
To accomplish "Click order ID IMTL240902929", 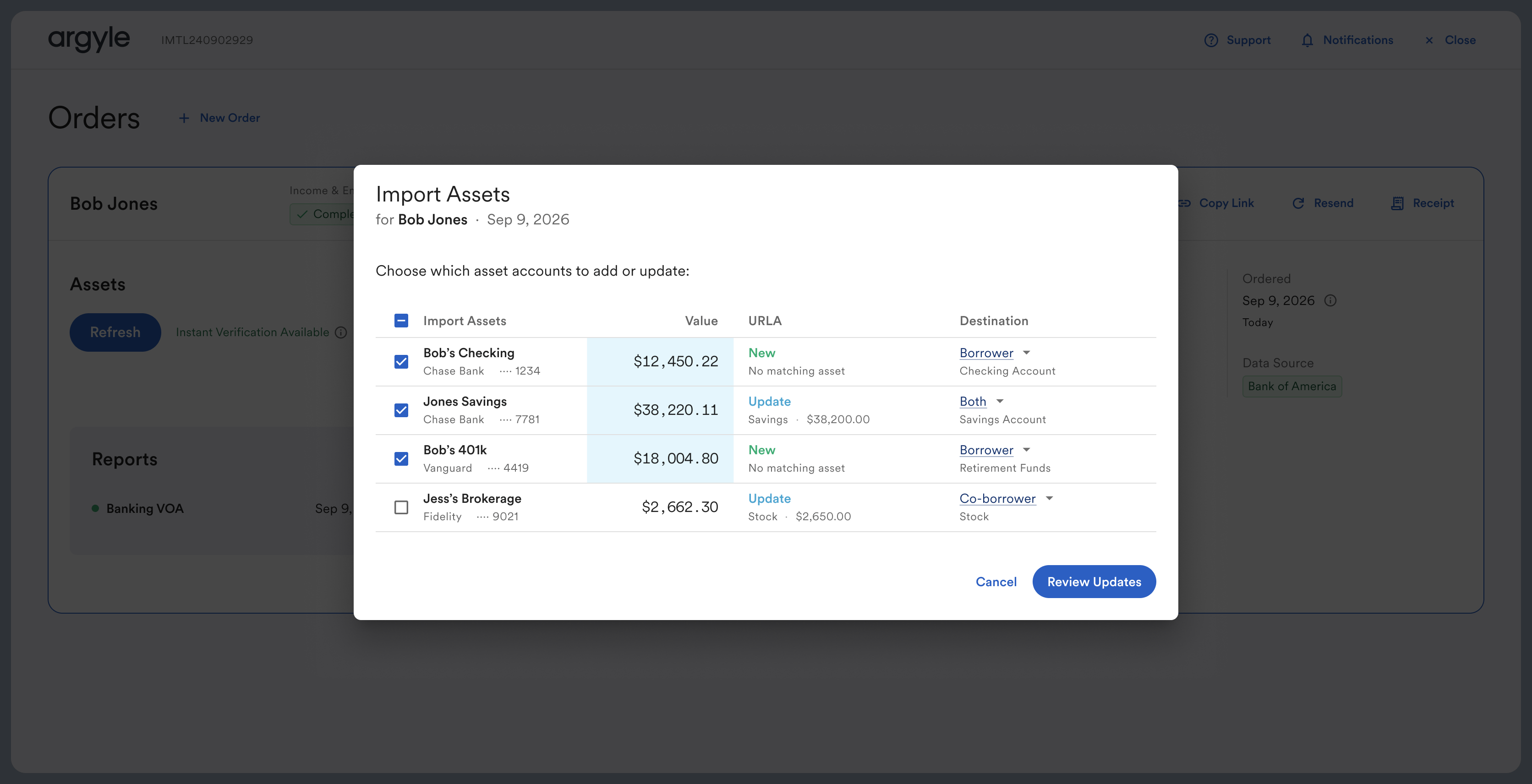I will click(207, 40).
